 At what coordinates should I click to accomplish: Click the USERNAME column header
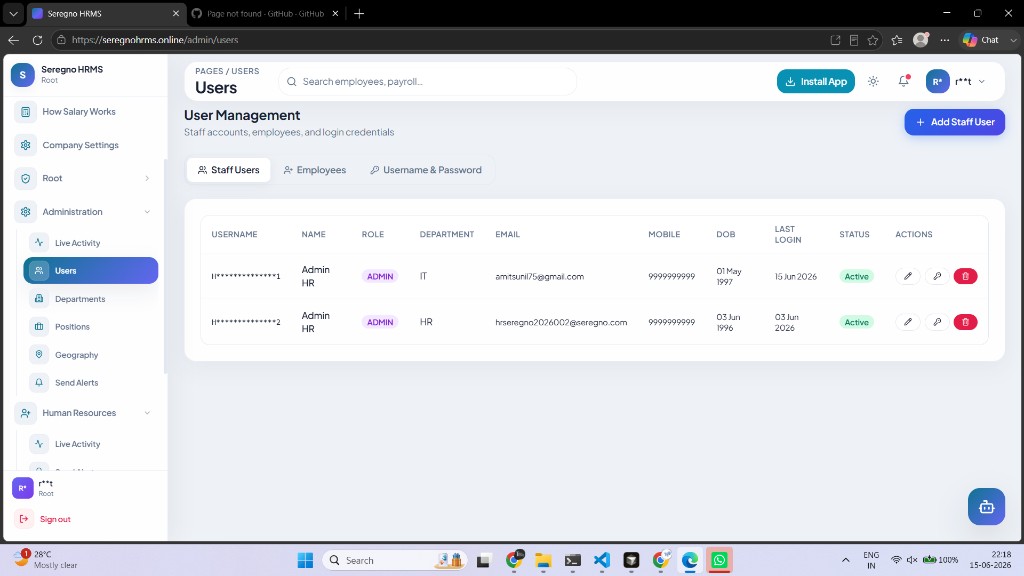(234, 234)
